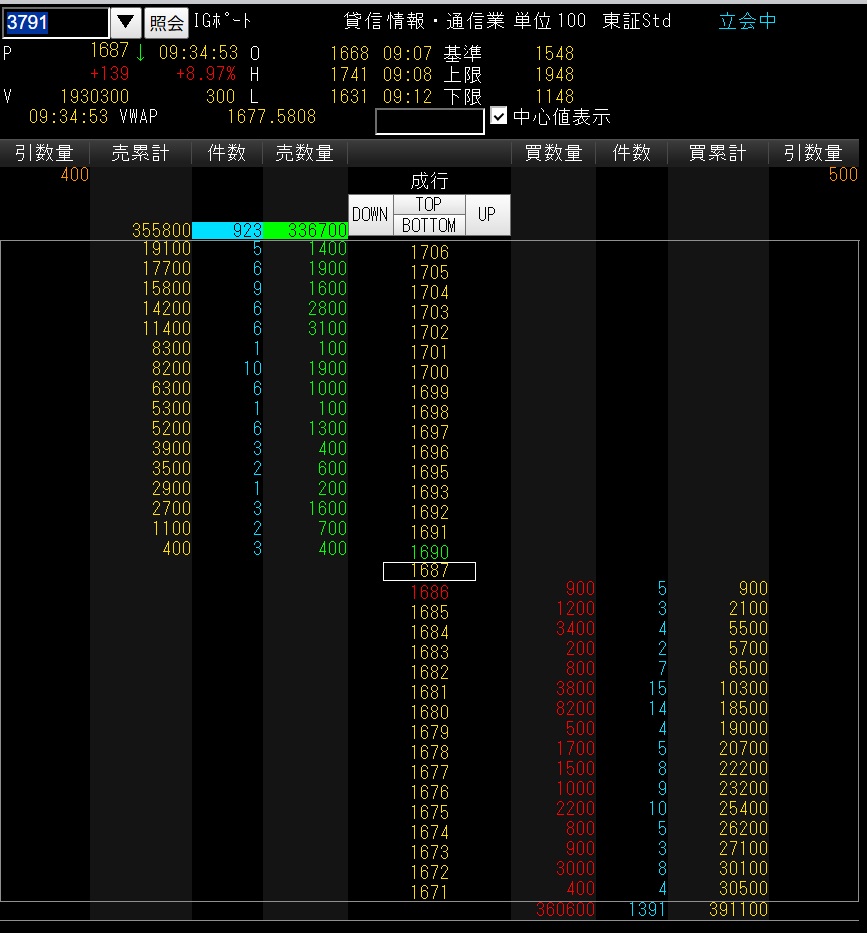Click the green ask price 1690
867x933 pixels.
coord(429,552)
